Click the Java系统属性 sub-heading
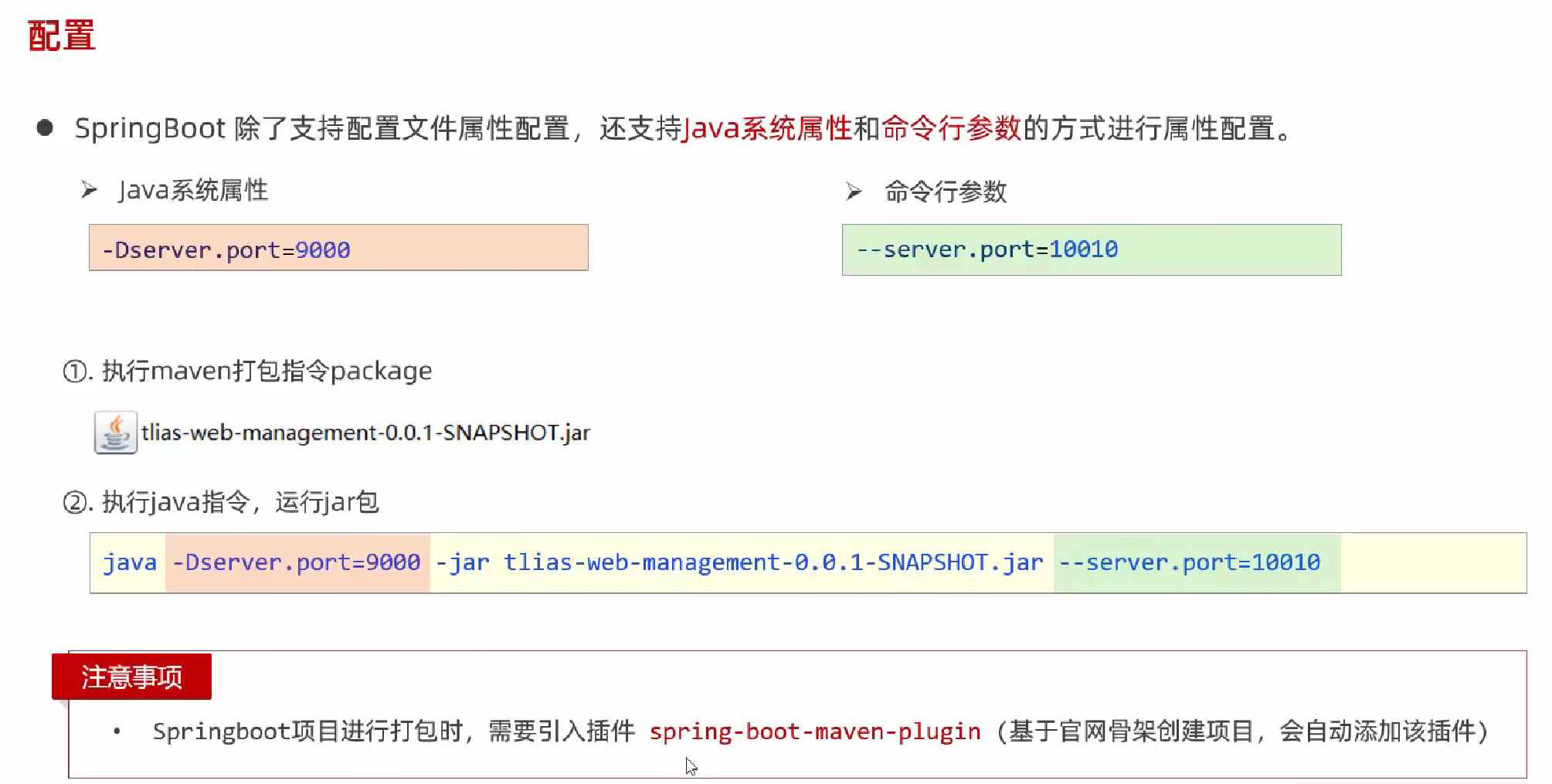Viewport: 1552px width, 784px height. (x=193, y=190)
